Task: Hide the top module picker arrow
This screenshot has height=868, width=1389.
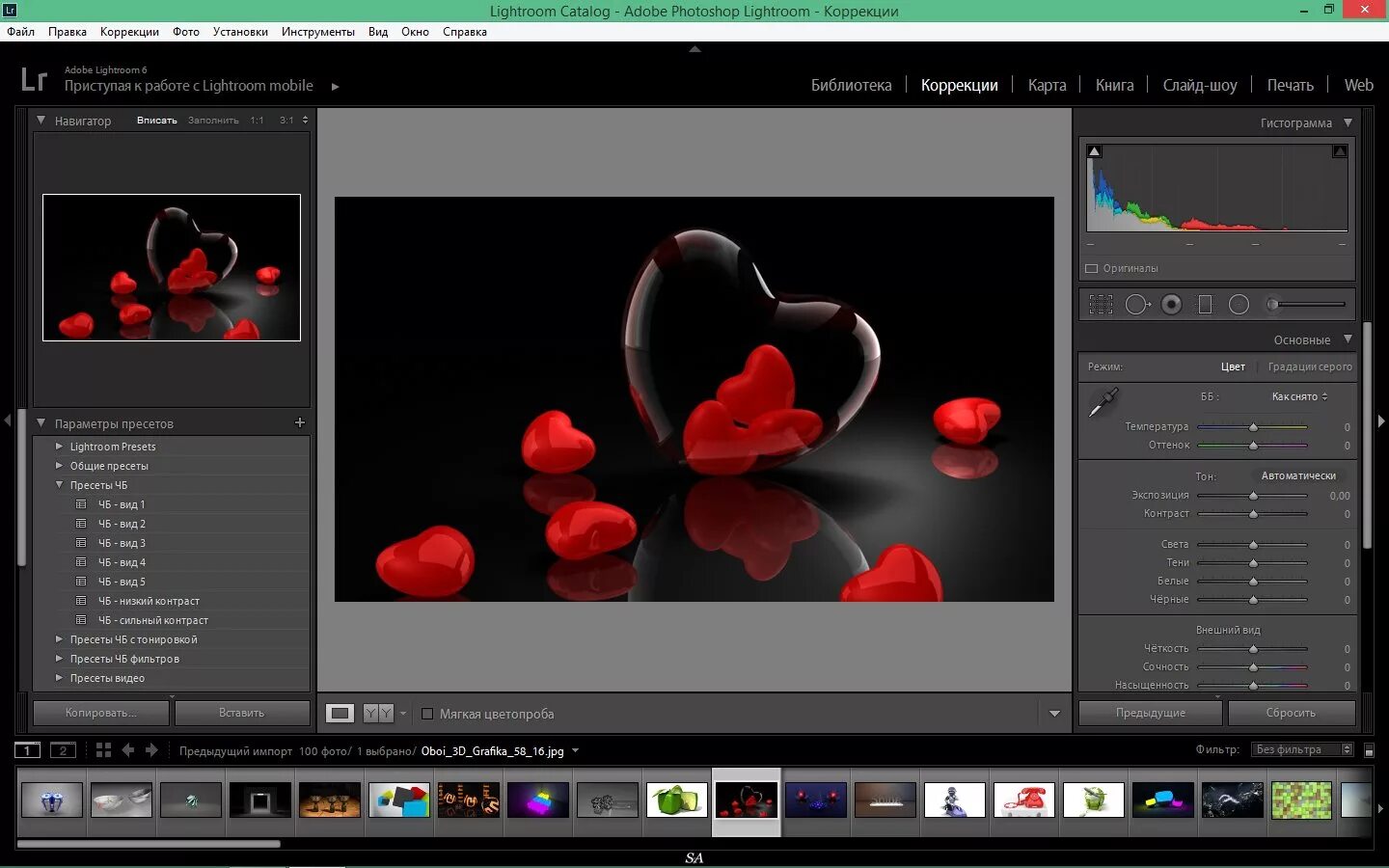Action: pyautogui.click(x=694, y=48)
